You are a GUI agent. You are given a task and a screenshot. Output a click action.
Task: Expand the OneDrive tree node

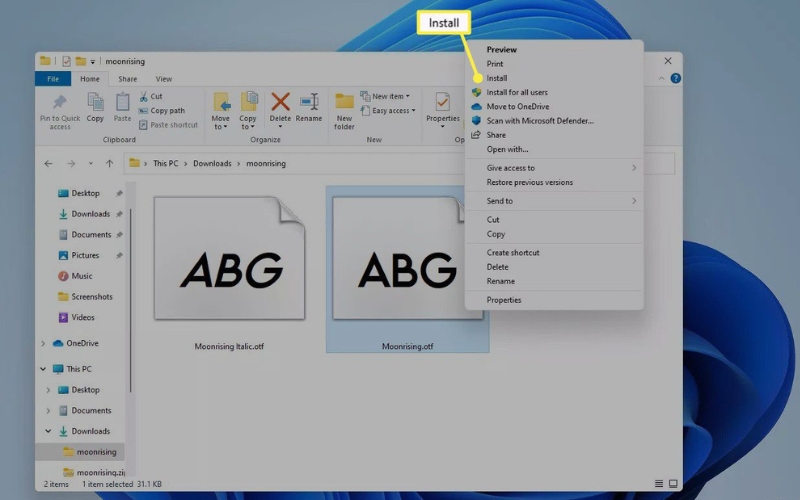pos(43,343)
